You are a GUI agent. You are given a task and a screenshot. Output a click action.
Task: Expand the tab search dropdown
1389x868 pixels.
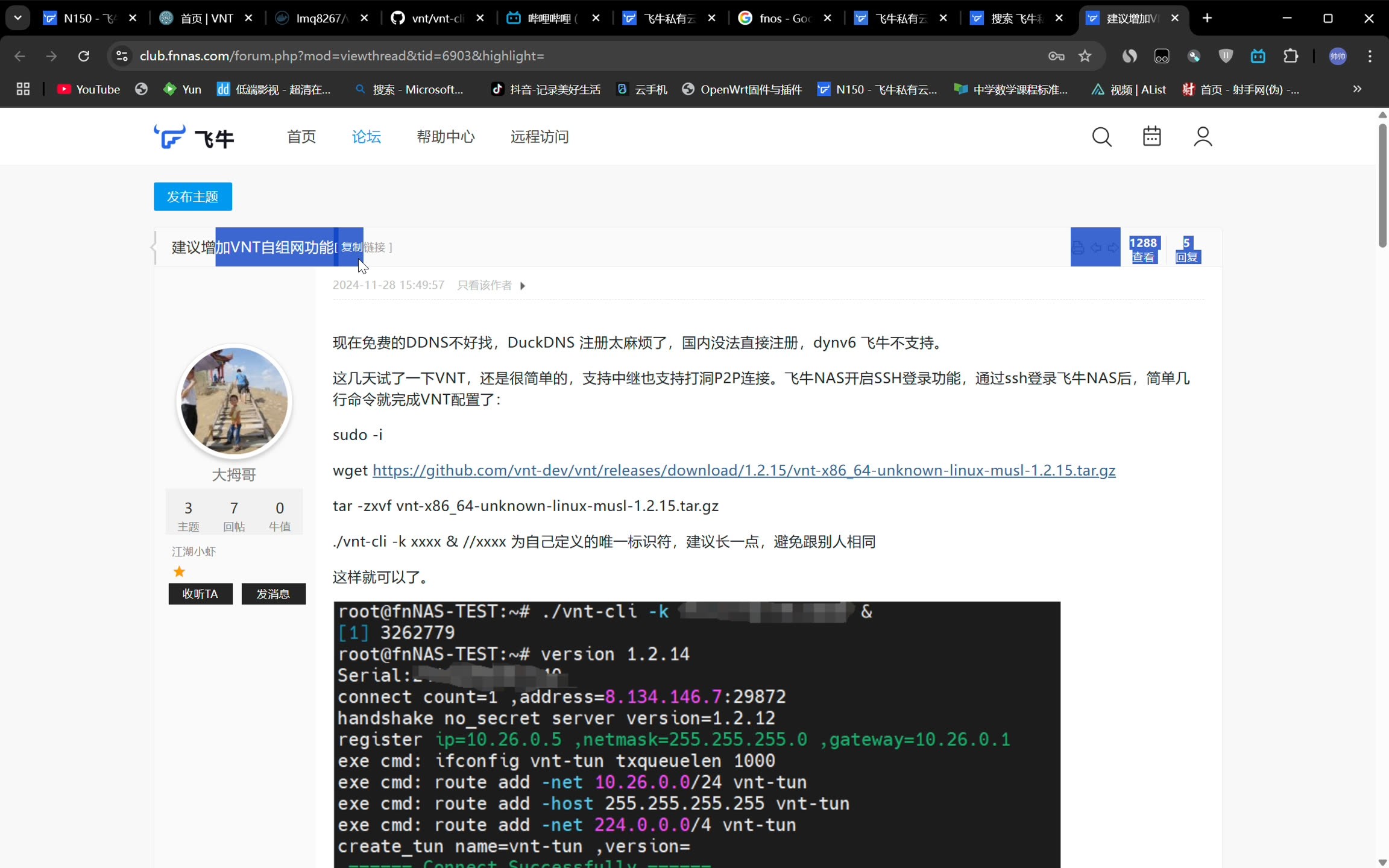point(17,18)
